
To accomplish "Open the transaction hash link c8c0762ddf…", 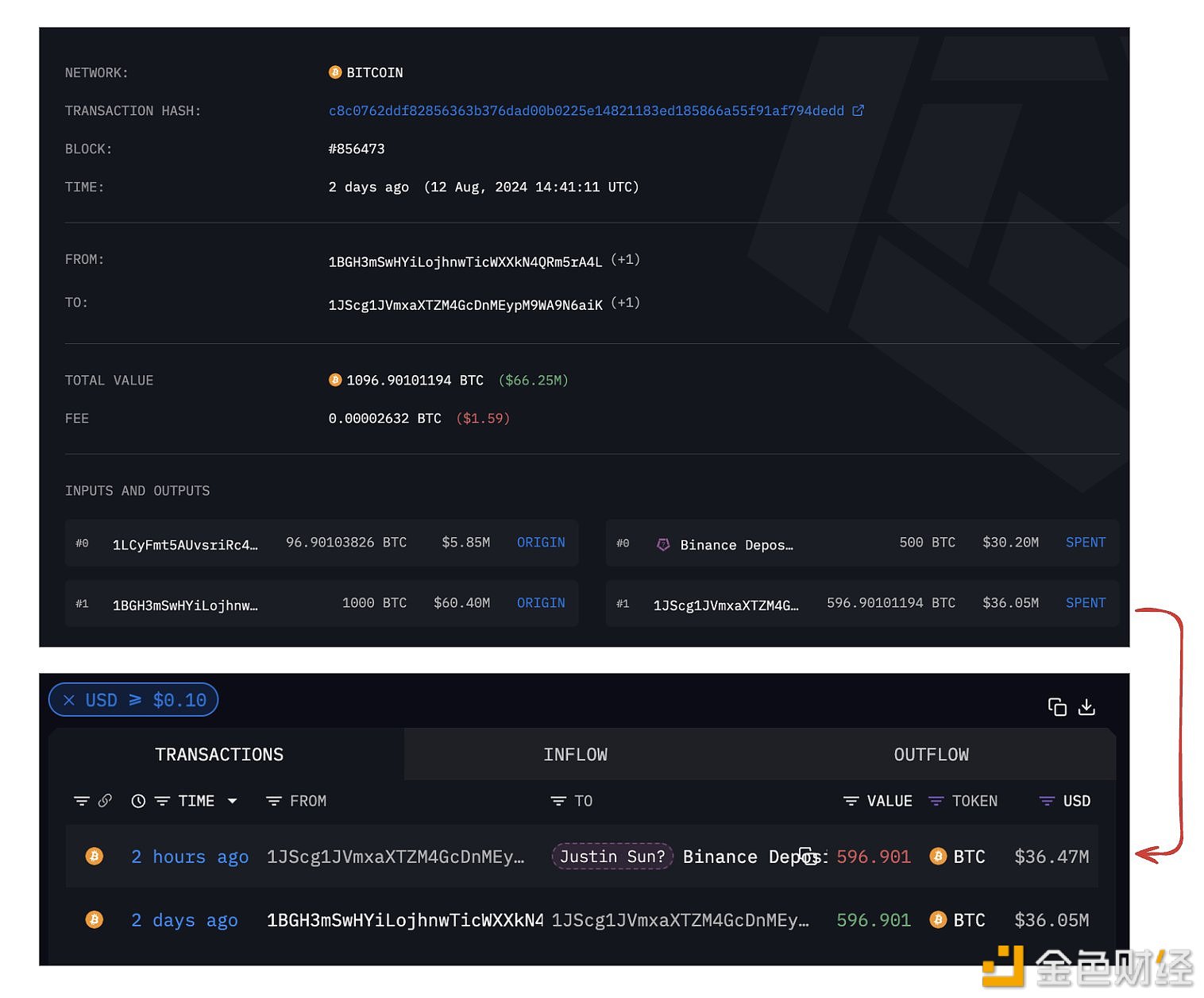I will (x=586, y=110).
